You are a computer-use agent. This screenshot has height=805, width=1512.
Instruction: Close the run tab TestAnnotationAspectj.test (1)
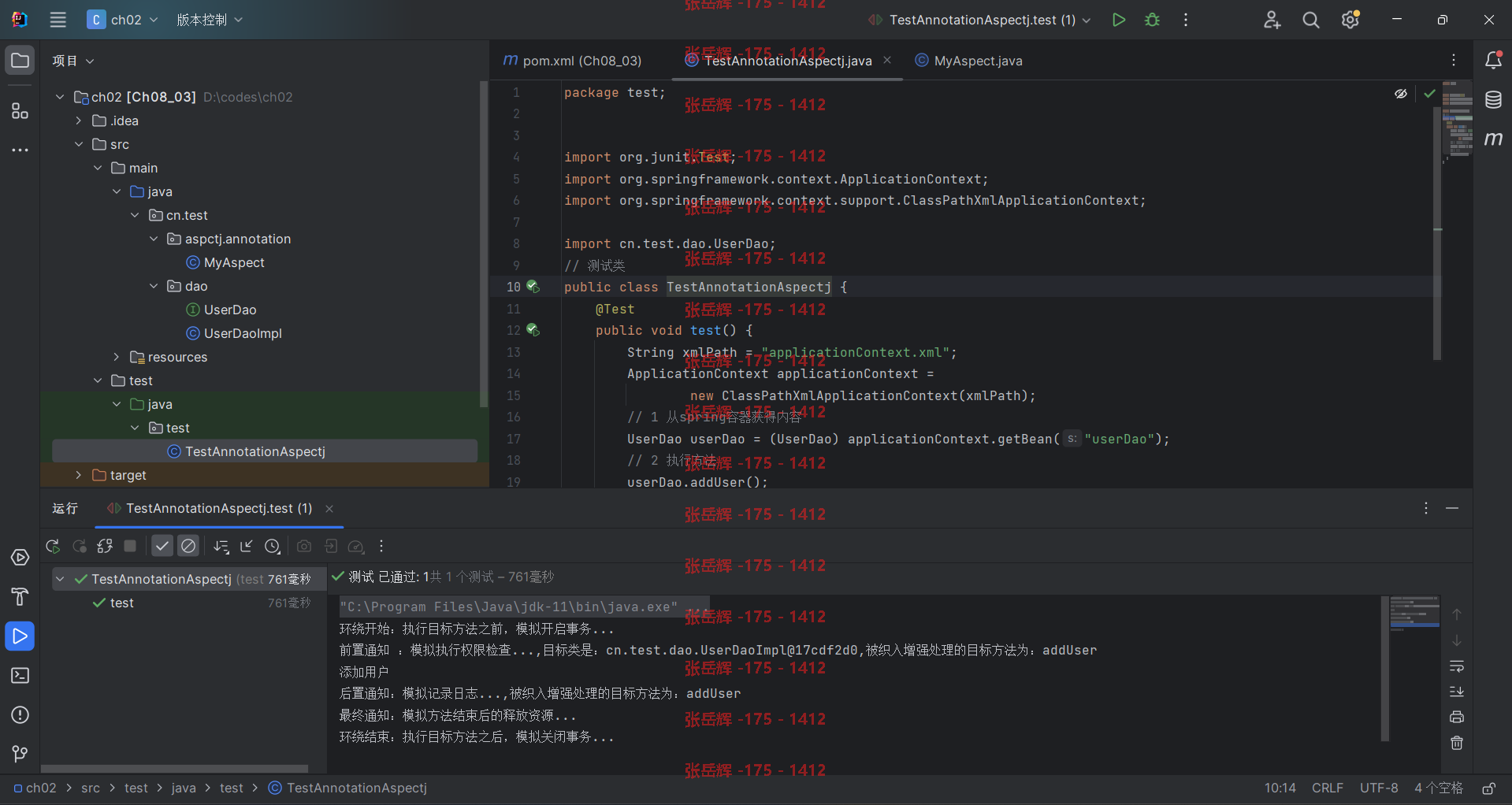point(329,509)
